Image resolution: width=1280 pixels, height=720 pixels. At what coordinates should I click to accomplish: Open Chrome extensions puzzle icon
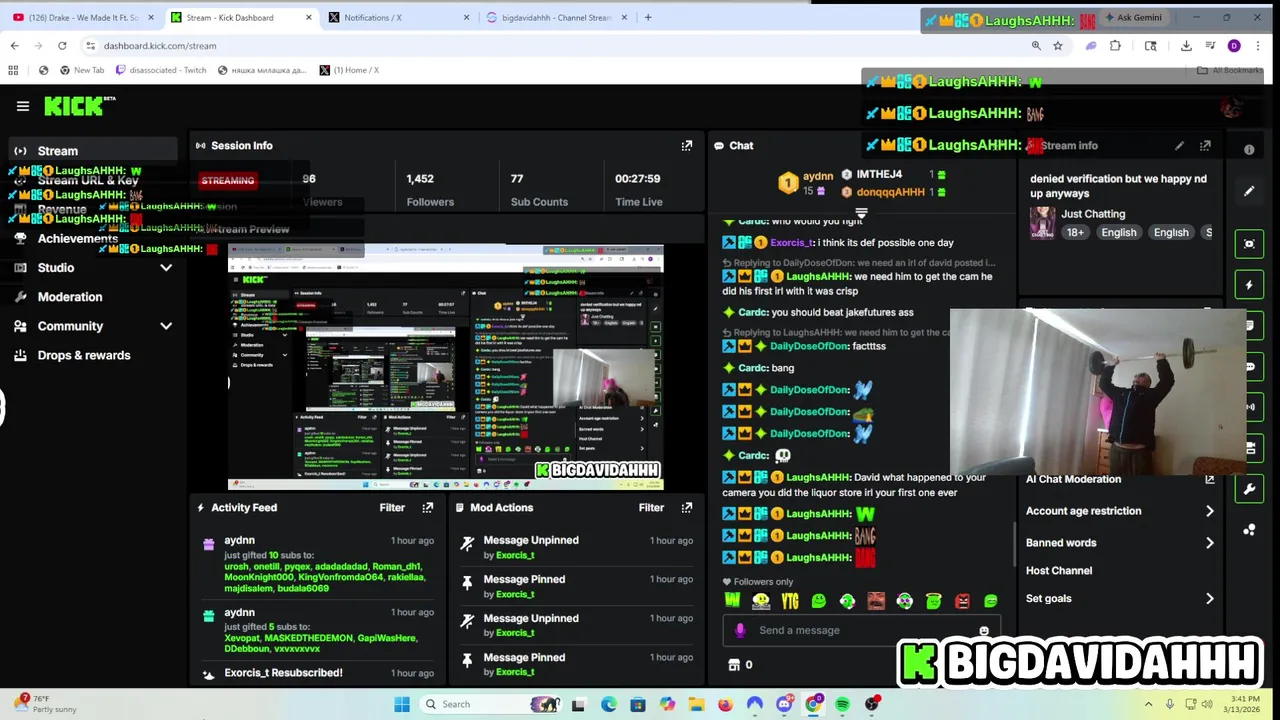pos(1115,46)
